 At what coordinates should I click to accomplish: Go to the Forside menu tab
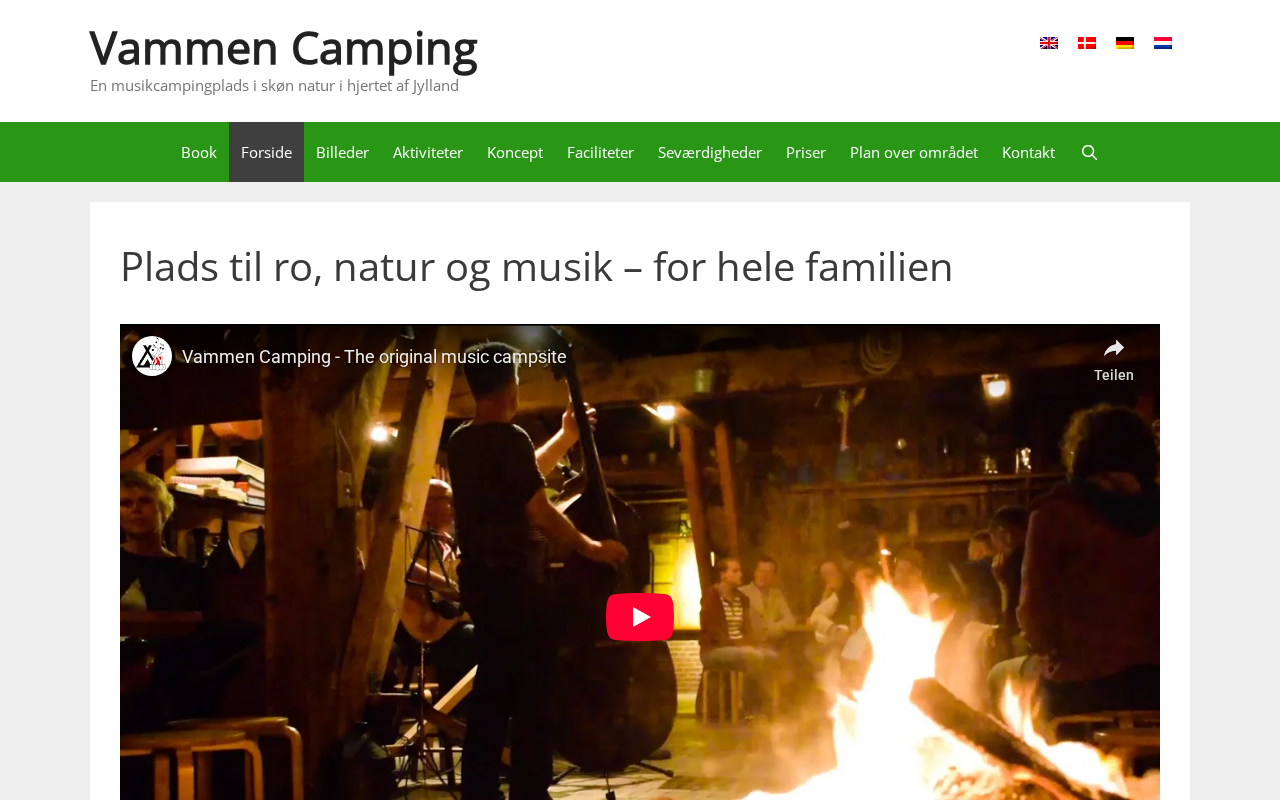point(266,152)
